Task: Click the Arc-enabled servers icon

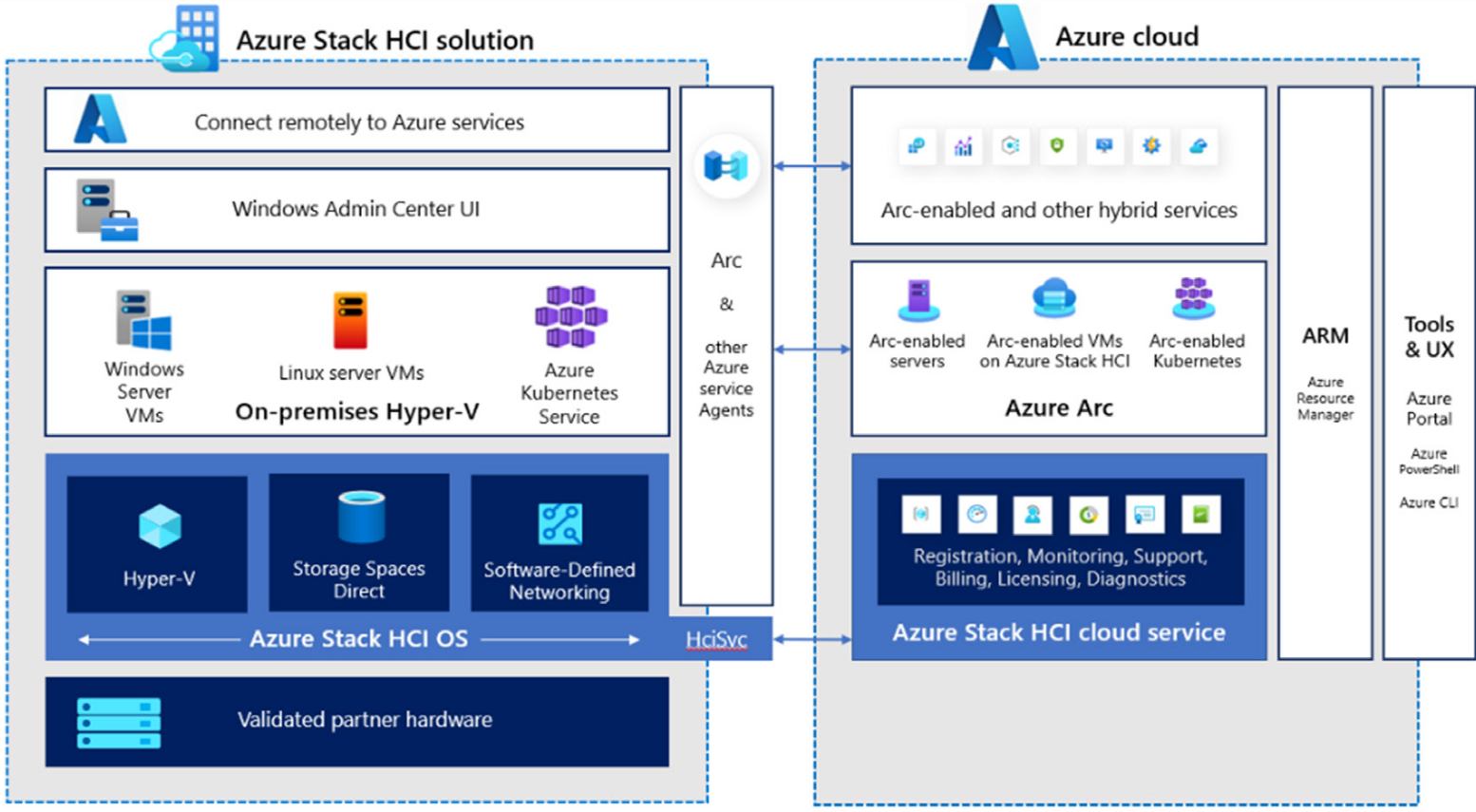Action: click(x=918, y=300)
